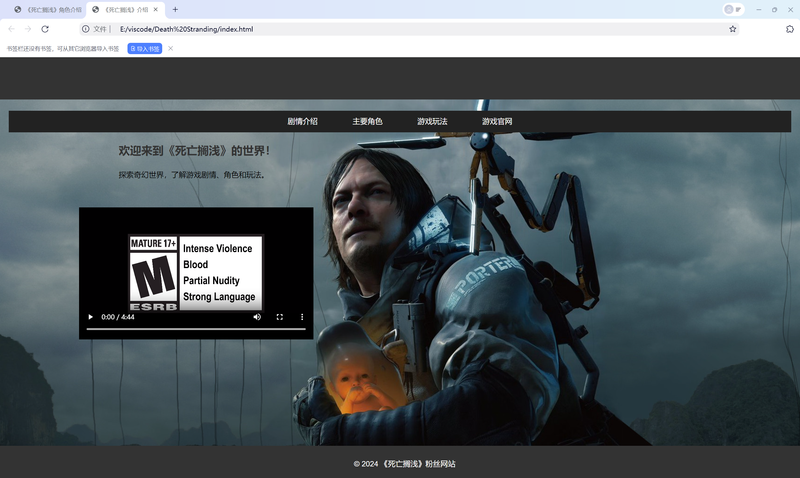Viewport: 800px width, 478px height.
Task: Switch to 《死亡搁浅》角色介绍 tab
Action: (47, 10)
